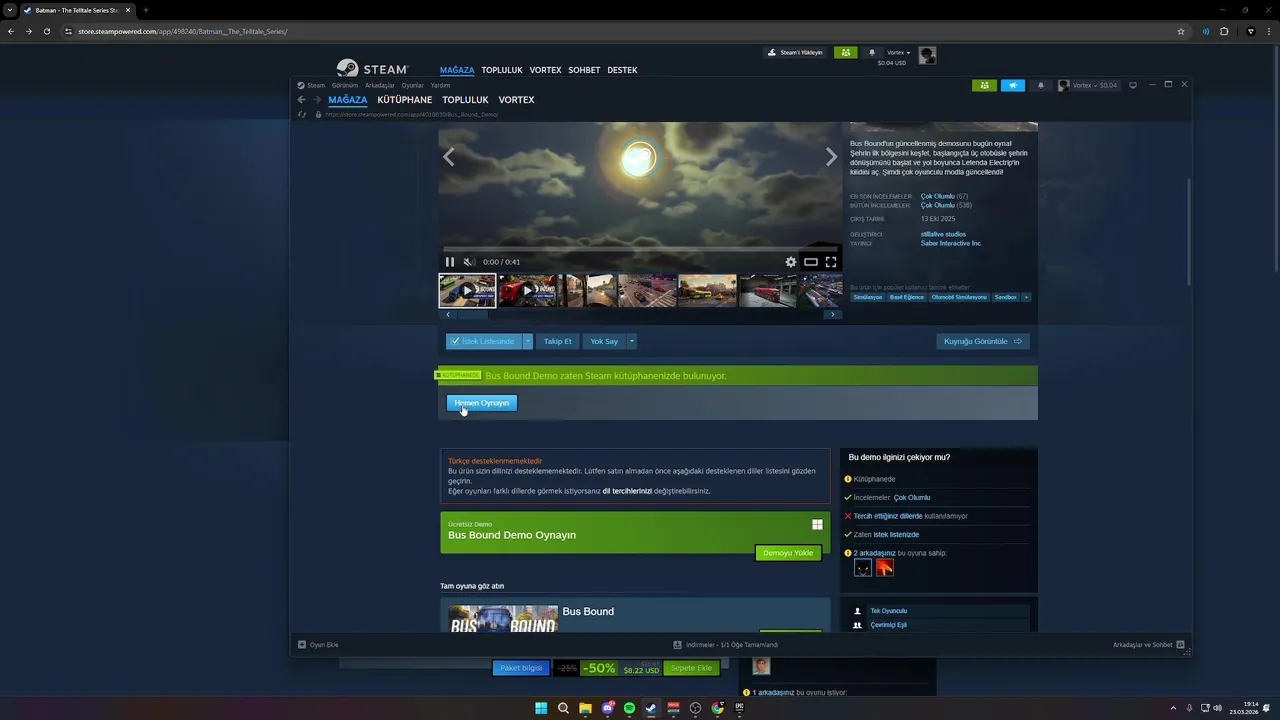This screenshot has width=1280, height=720.
Task: Open video player settings gear
Action: pos(791,262)
